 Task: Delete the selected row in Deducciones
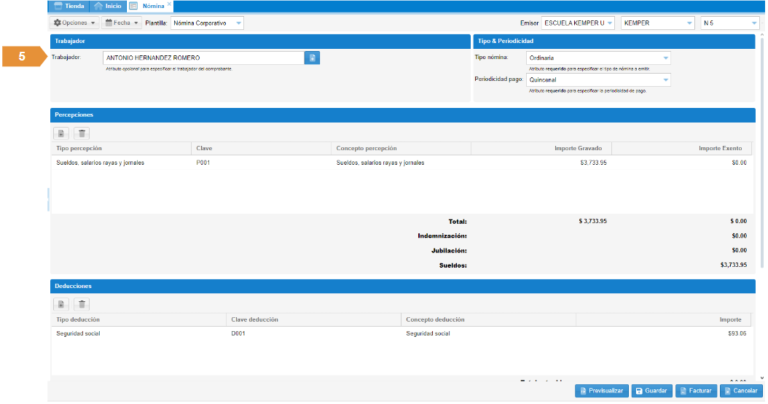[82, 304]
